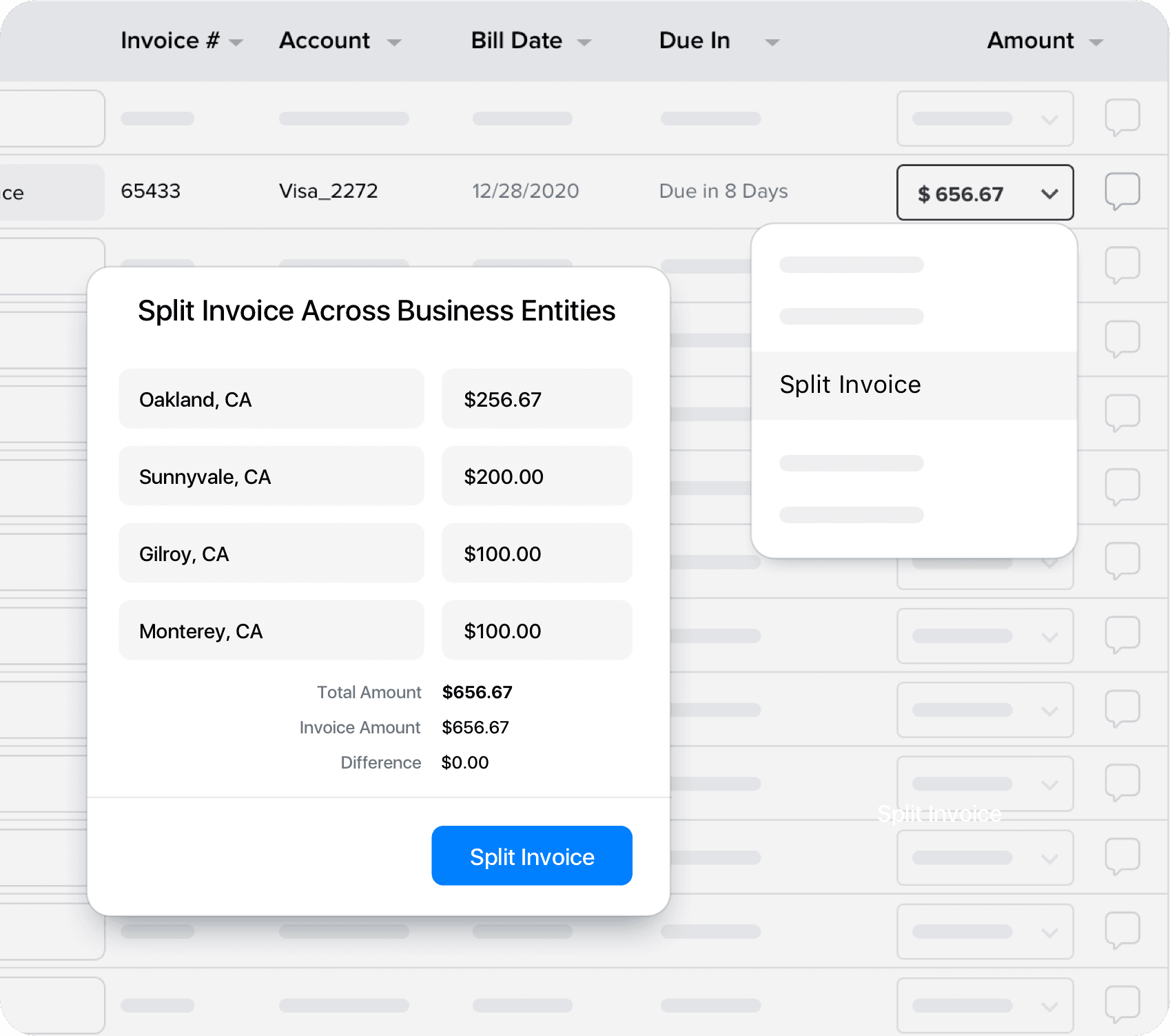Select the Oakland, CA entity field
The width and height of the screenshot is (1170, 1036).
tap(271, 399)
